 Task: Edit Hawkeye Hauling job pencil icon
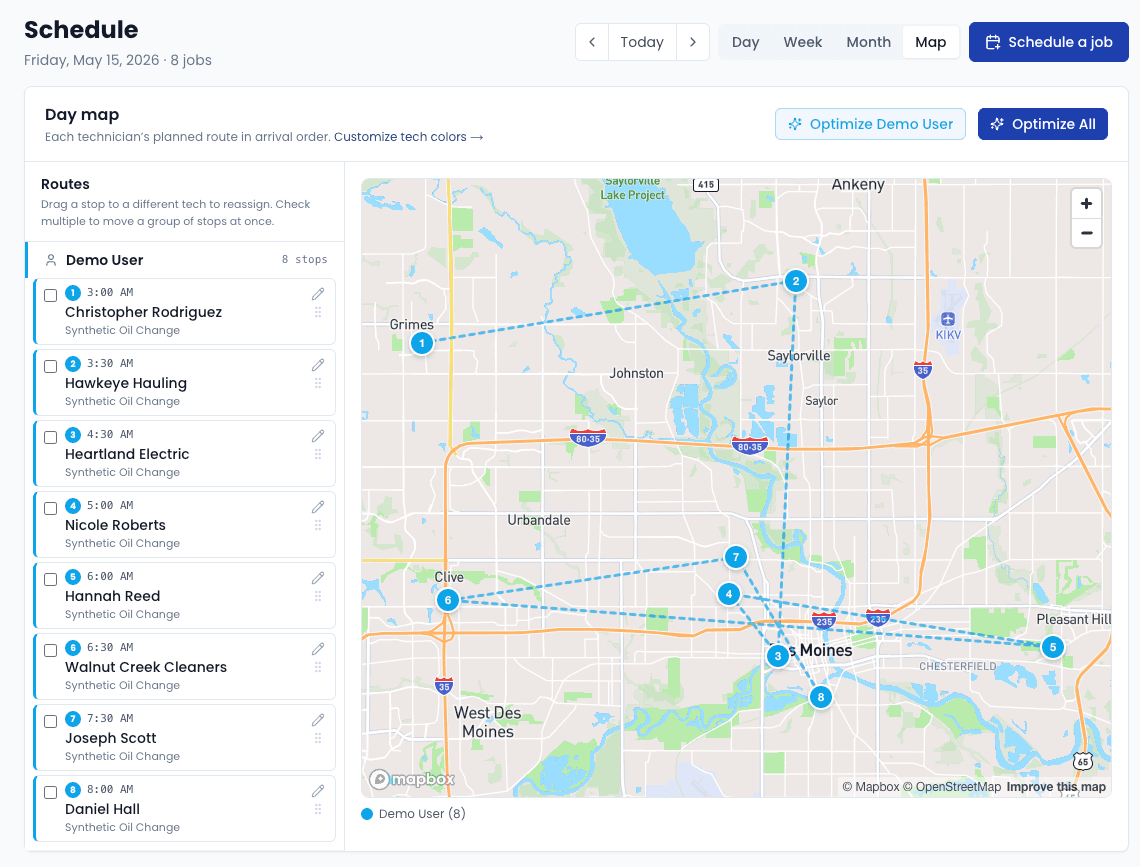pos(318,365)
